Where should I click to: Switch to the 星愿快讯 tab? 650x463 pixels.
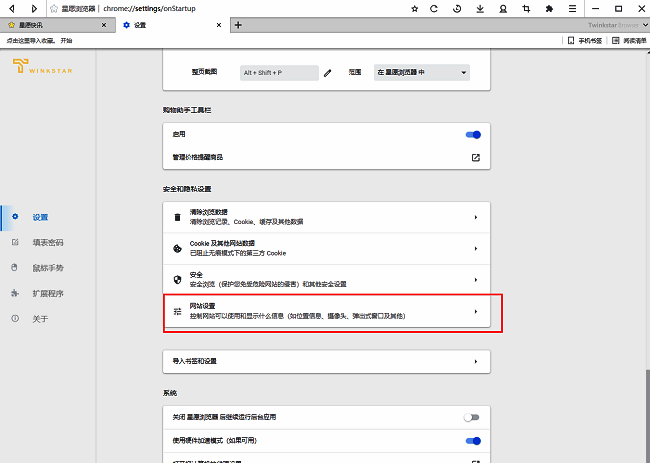[57, 25]
